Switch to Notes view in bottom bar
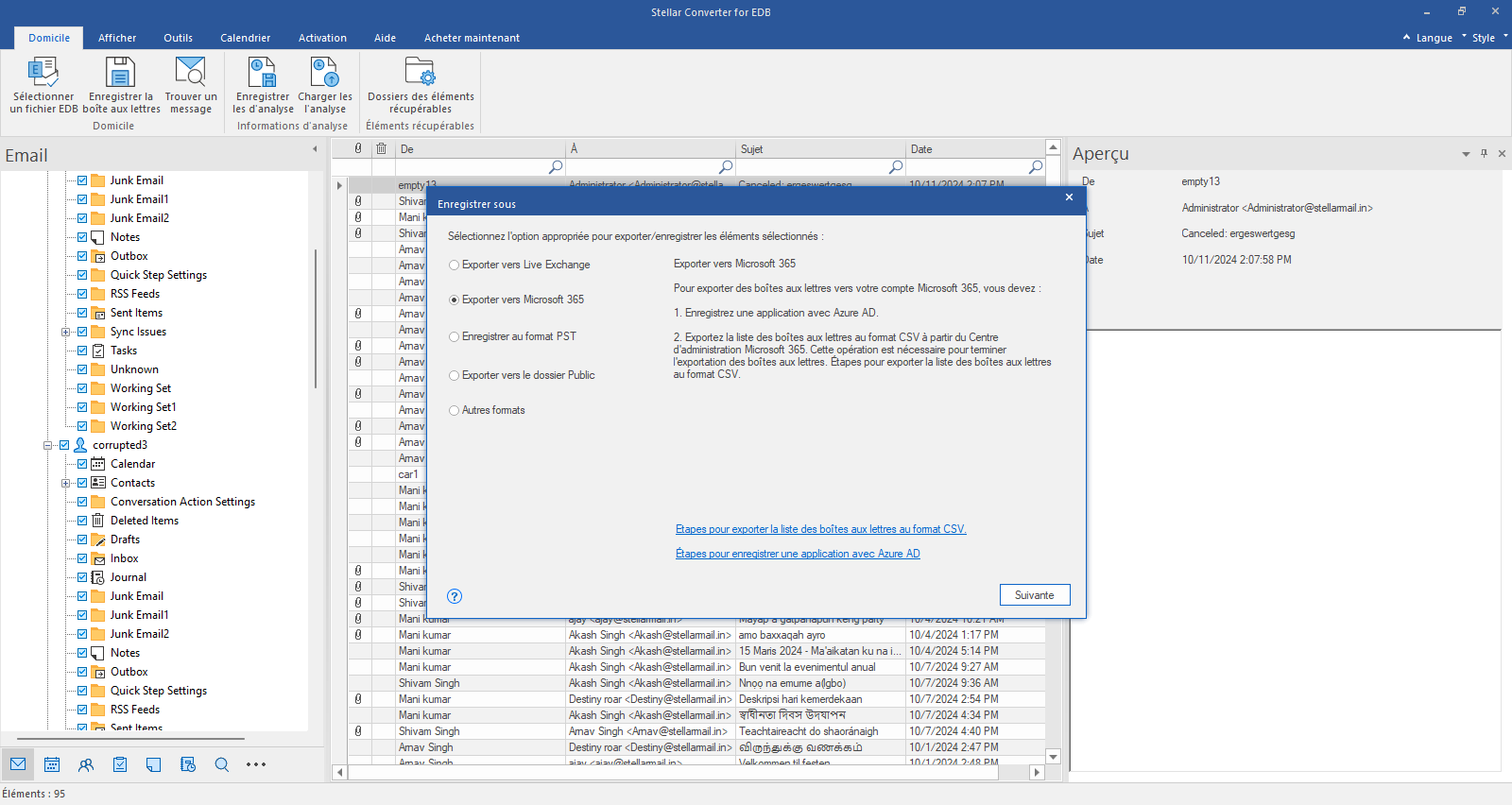1512x805 pixels. (154, 764)
